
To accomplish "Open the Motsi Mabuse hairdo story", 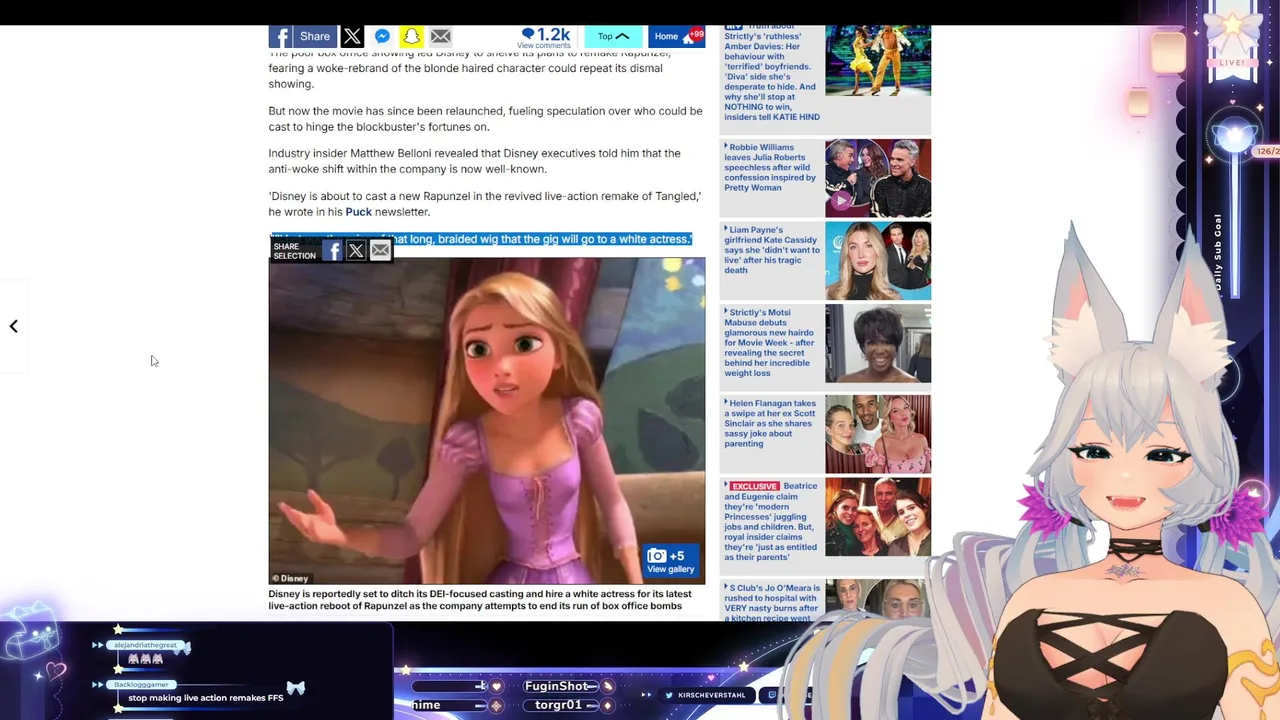I will pos(771,342).
